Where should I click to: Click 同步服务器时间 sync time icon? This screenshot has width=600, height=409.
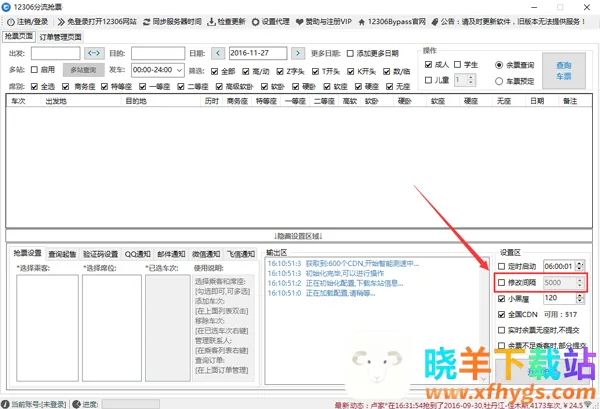[150, 21]
